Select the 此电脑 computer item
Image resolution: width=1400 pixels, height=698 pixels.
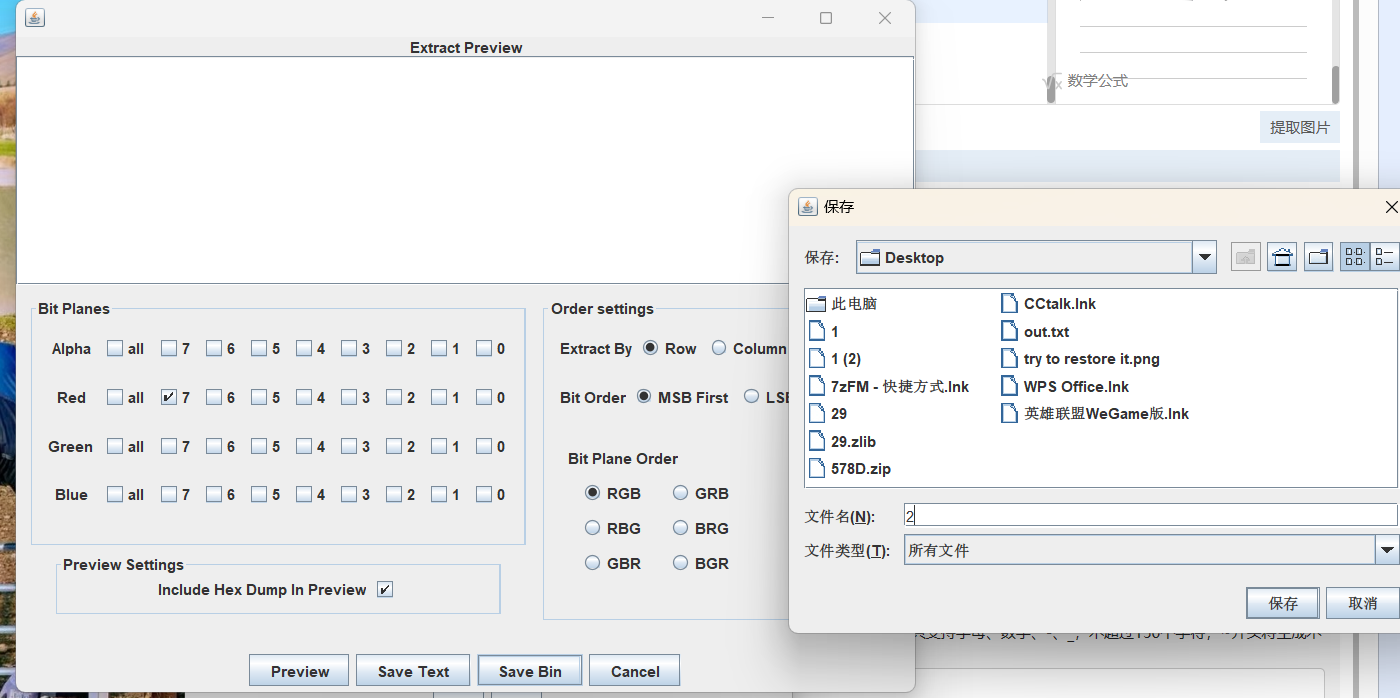842,304
